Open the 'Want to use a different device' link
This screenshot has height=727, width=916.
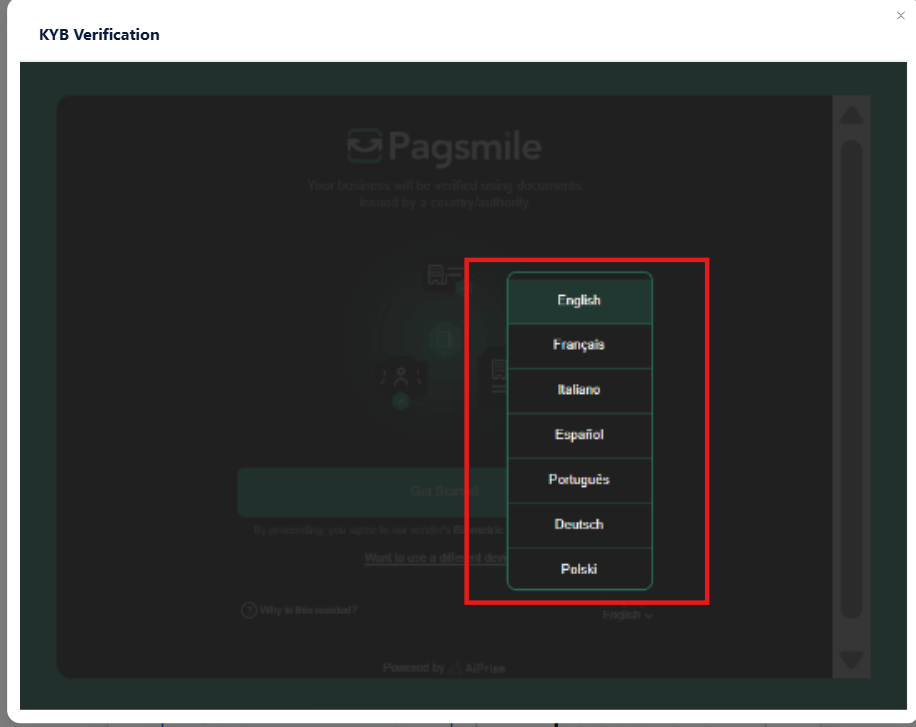coord(436,558)
